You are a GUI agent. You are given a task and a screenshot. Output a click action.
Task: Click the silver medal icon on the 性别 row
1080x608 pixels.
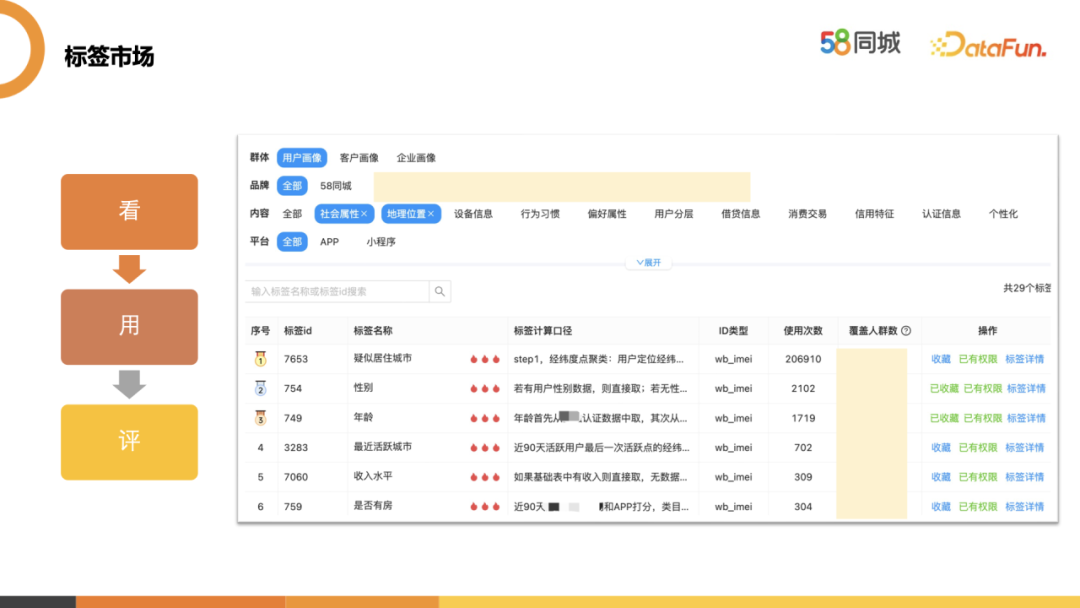click(259, 388)
